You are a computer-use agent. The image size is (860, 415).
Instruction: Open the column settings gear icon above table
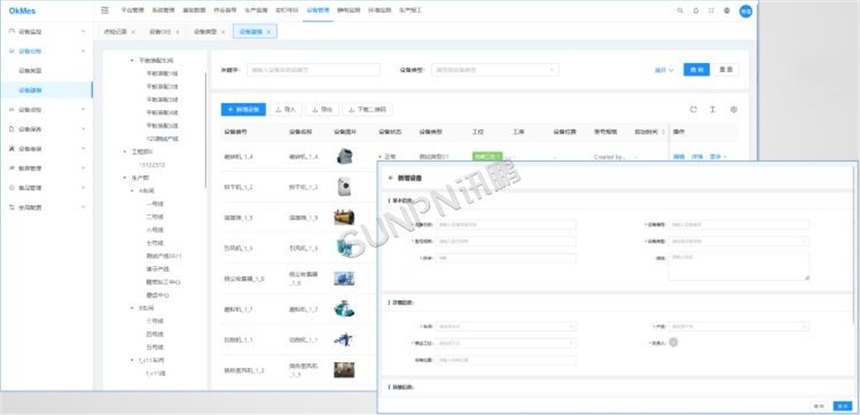point(733,110)
